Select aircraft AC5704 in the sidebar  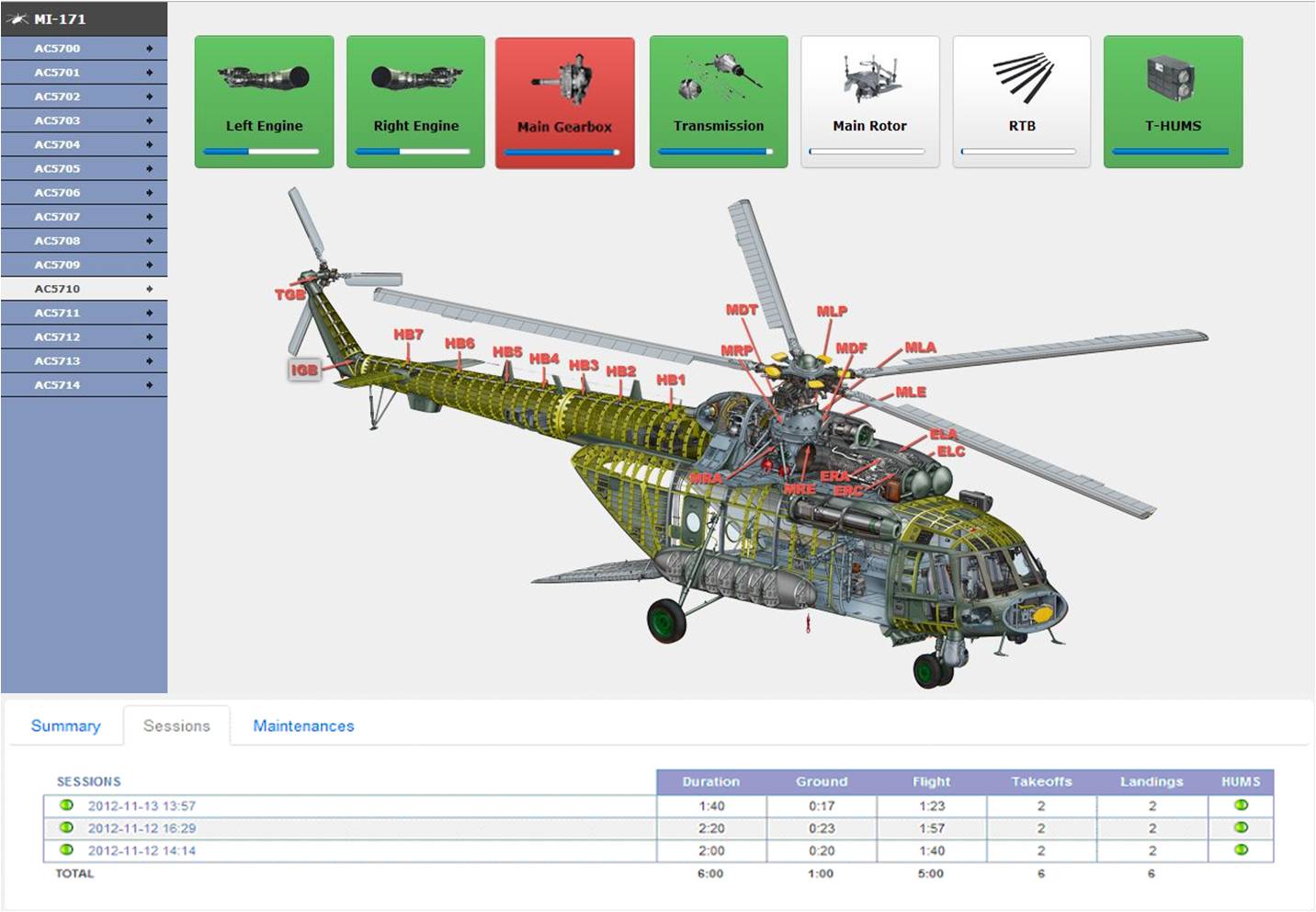[x=84, y=144]
